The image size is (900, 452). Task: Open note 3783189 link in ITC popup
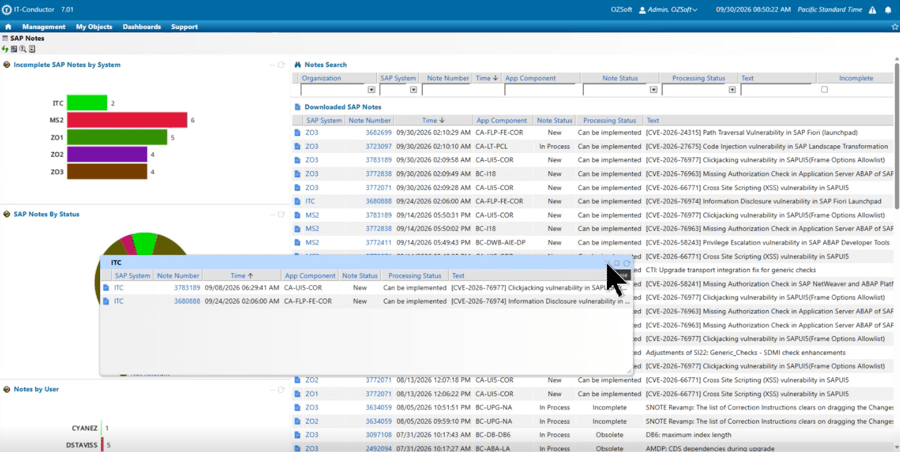click(187, 288)
